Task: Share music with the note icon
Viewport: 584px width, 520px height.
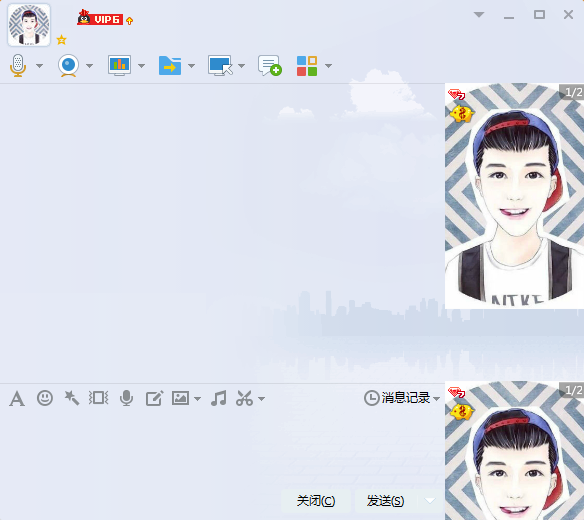Action: click(219, 398)
